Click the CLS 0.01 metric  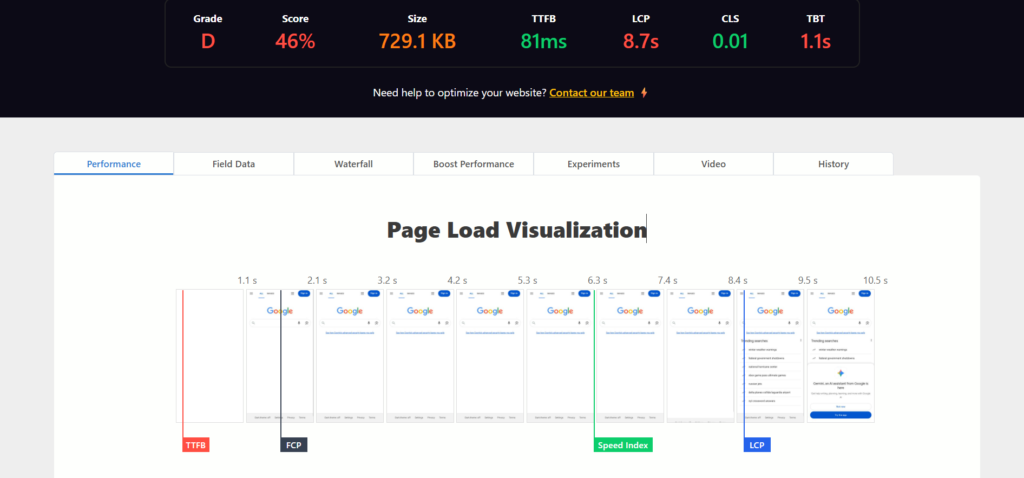click(x=729, y=41)
